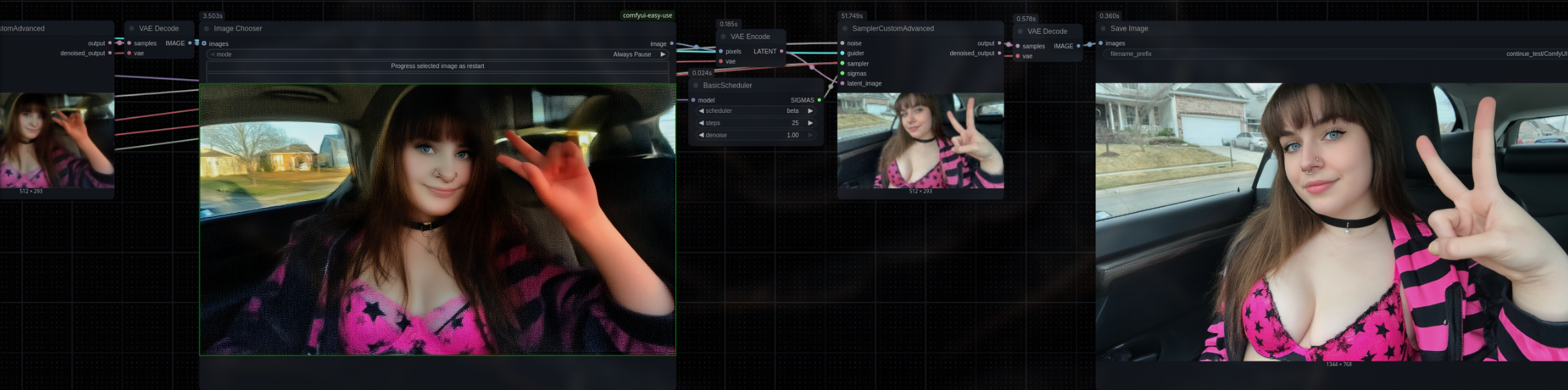The image size is (1568, 390).
Task: Click the 0.024s timing badge above BasicScheduler
Action: [702, 73]
